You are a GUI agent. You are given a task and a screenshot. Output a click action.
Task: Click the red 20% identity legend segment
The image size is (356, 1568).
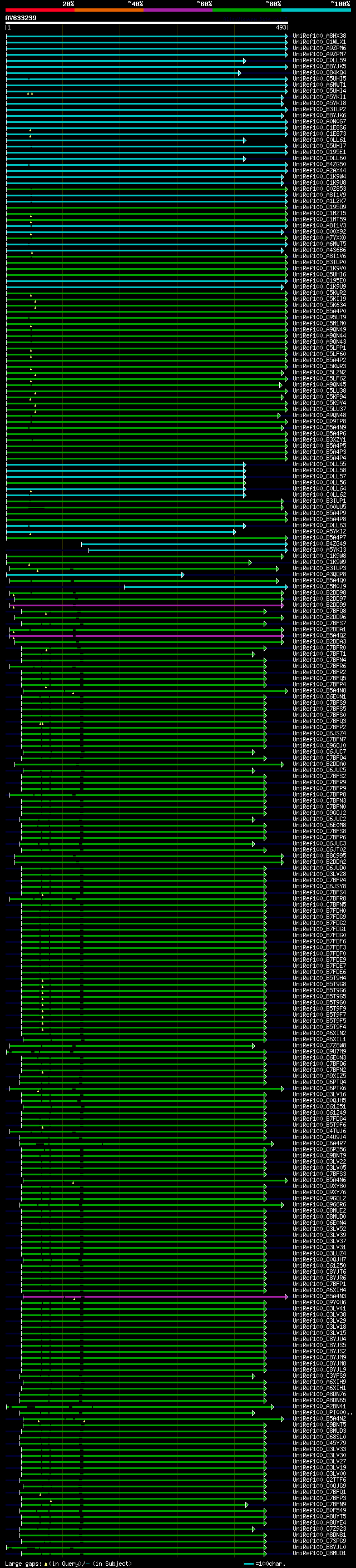39,10
